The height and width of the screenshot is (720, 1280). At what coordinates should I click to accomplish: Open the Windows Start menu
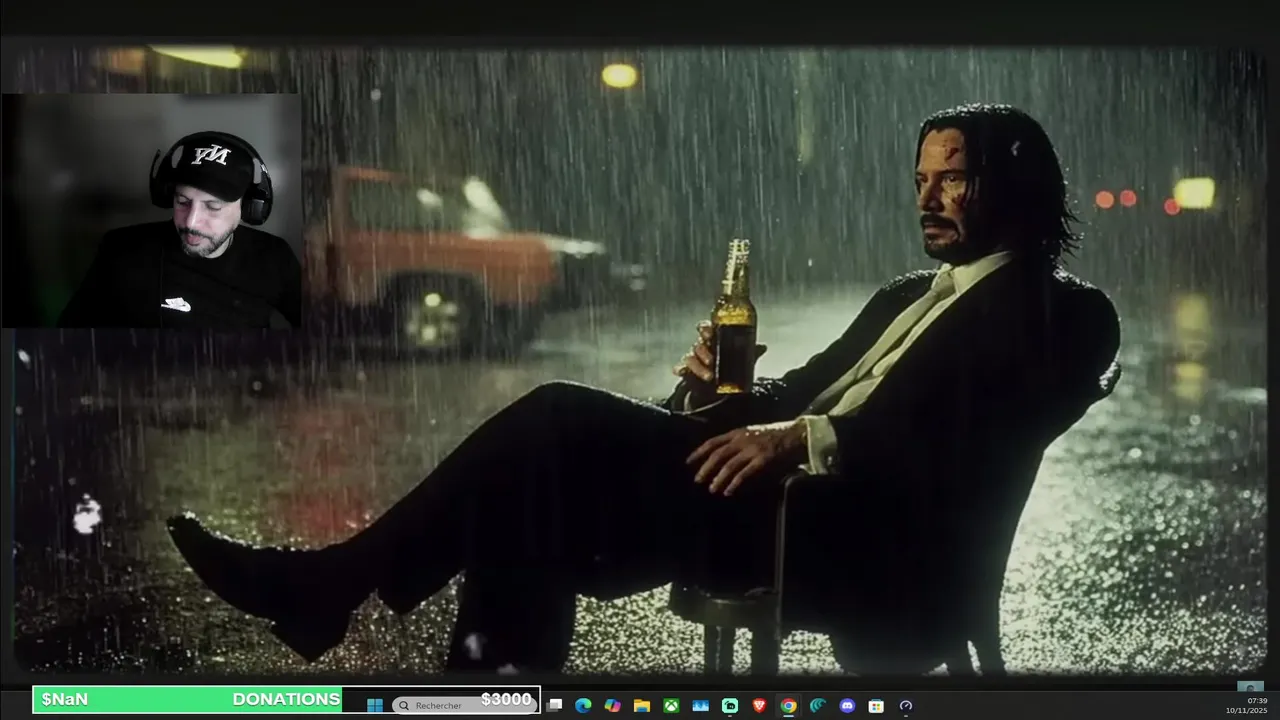click(375, 705)
